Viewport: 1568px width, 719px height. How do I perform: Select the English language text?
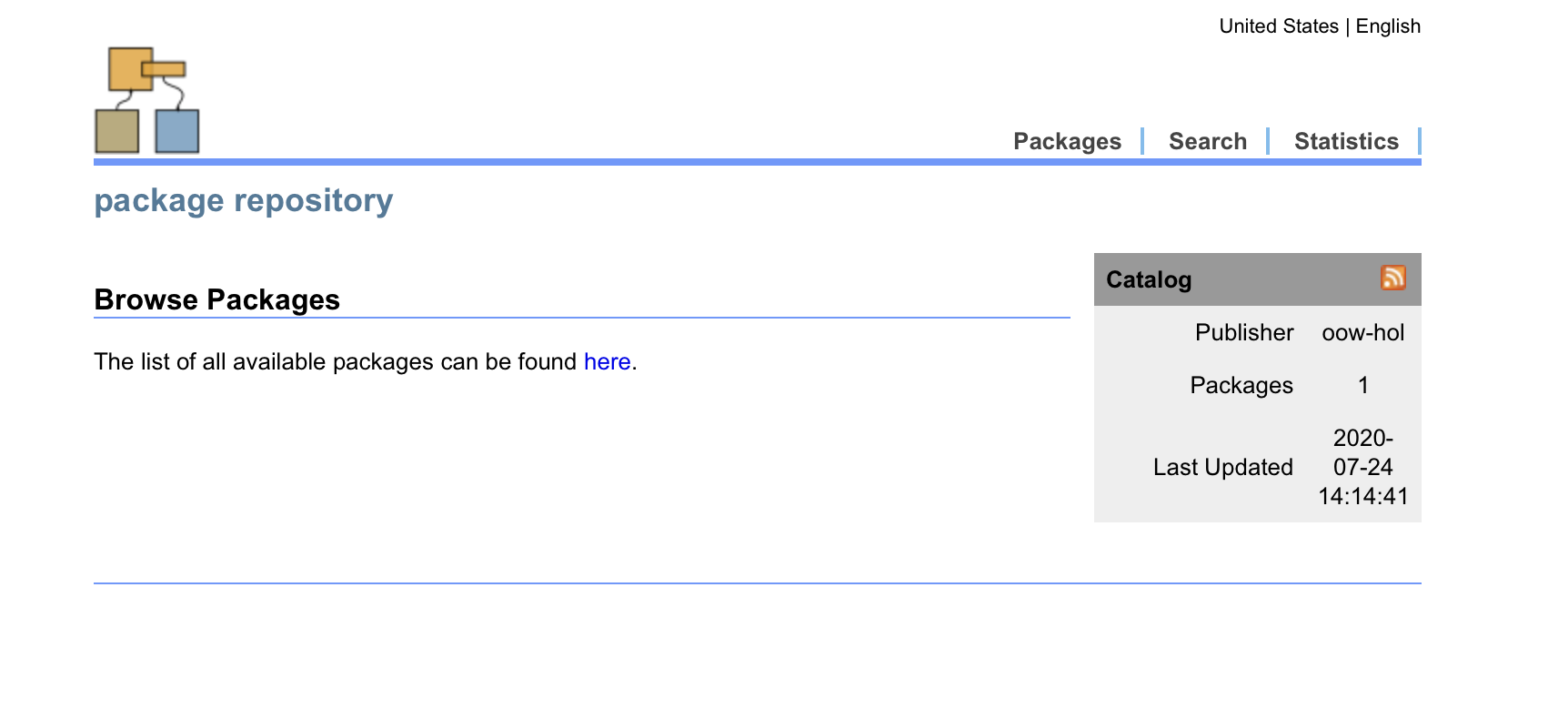pyautogui.click(x=1388, y=26)
